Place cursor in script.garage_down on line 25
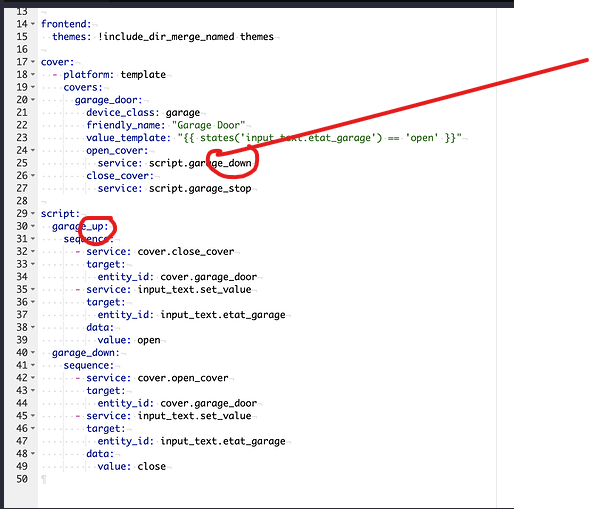The image size is (590, 509). (x=200, y=163)
